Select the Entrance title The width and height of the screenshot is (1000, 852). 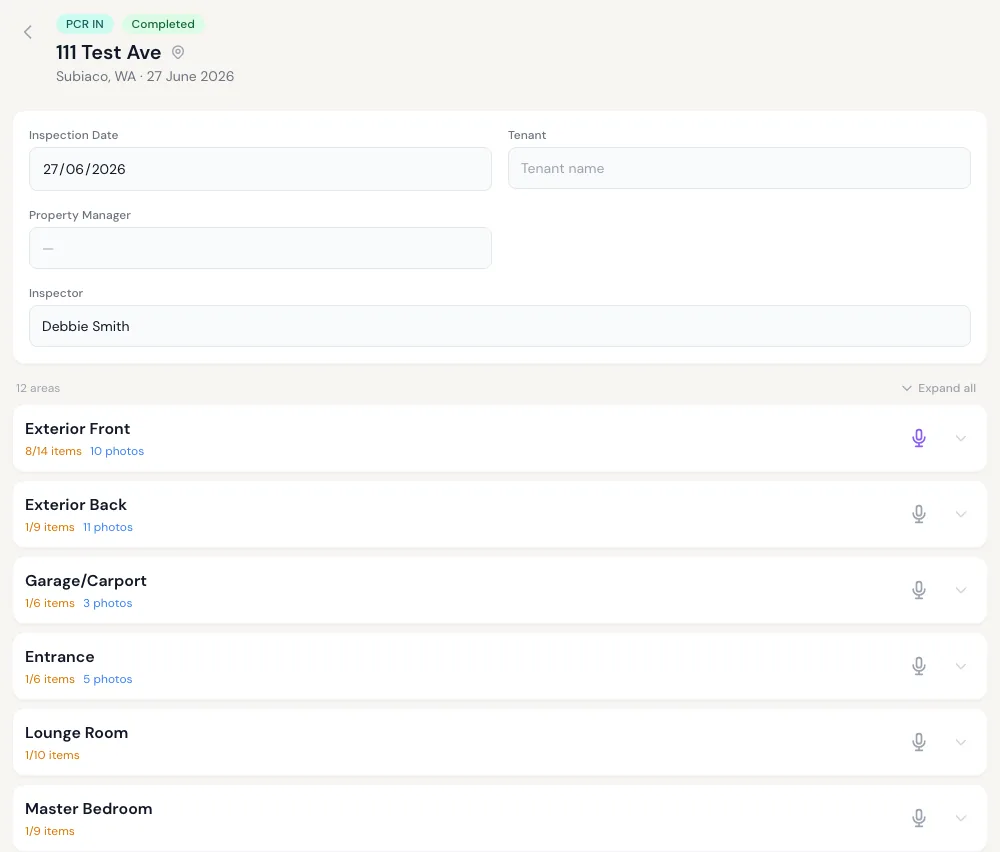[59, 657]
